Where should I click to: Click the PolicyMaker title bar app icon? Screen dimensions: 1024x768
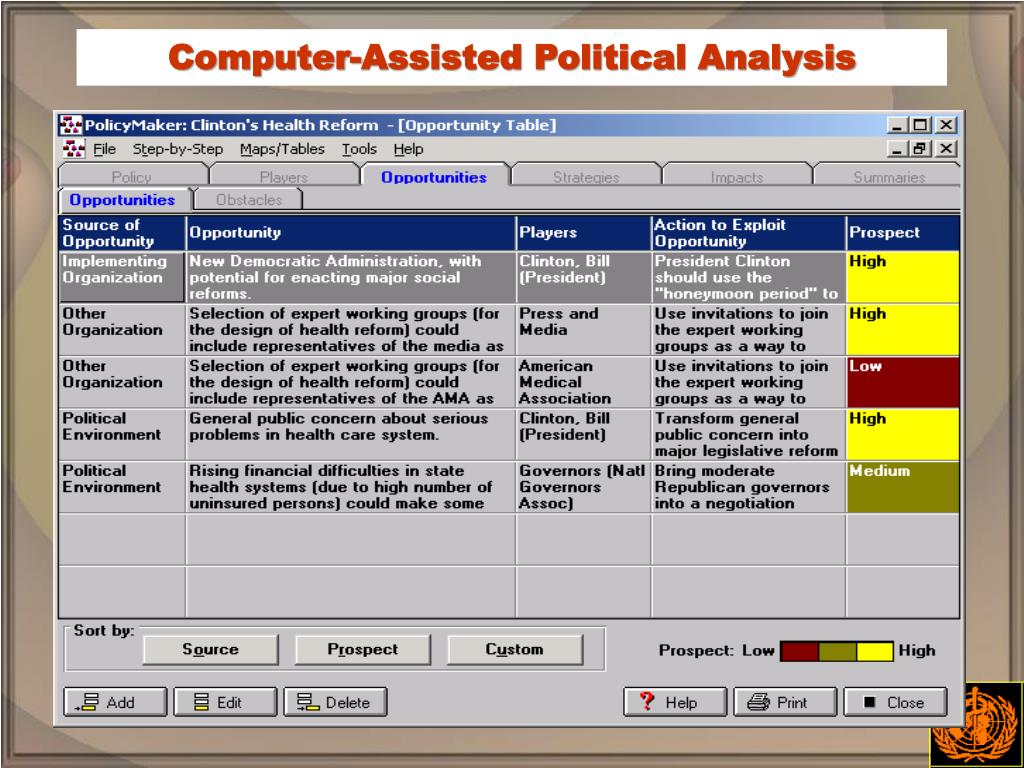(x=71, y=125)
